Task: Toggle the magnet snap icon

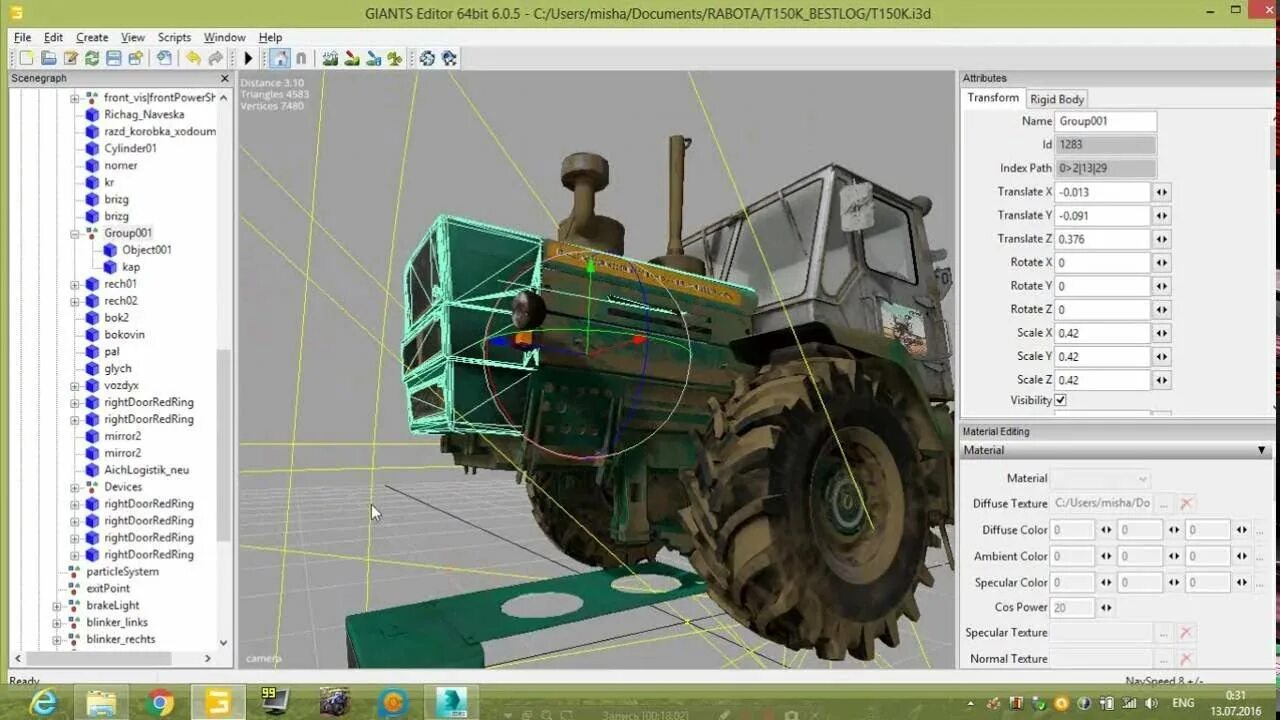Action: tap(302, 59)
